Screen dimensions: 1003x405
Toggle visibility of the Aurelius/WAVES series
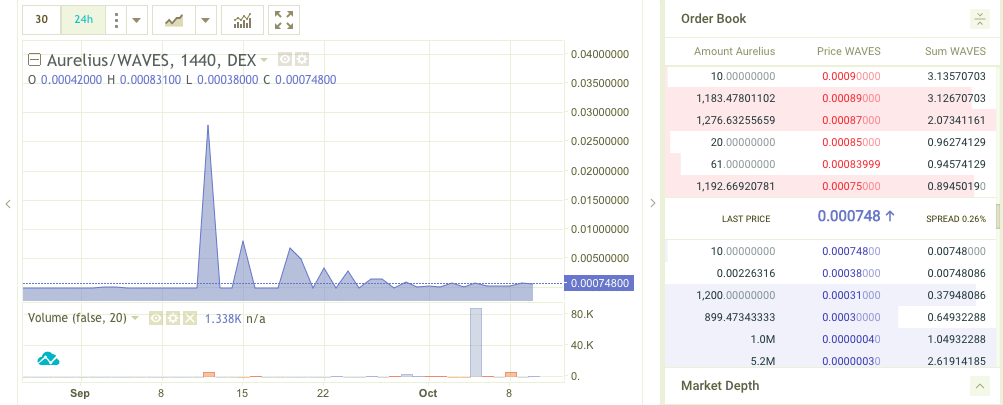click(x=285, y=59)
